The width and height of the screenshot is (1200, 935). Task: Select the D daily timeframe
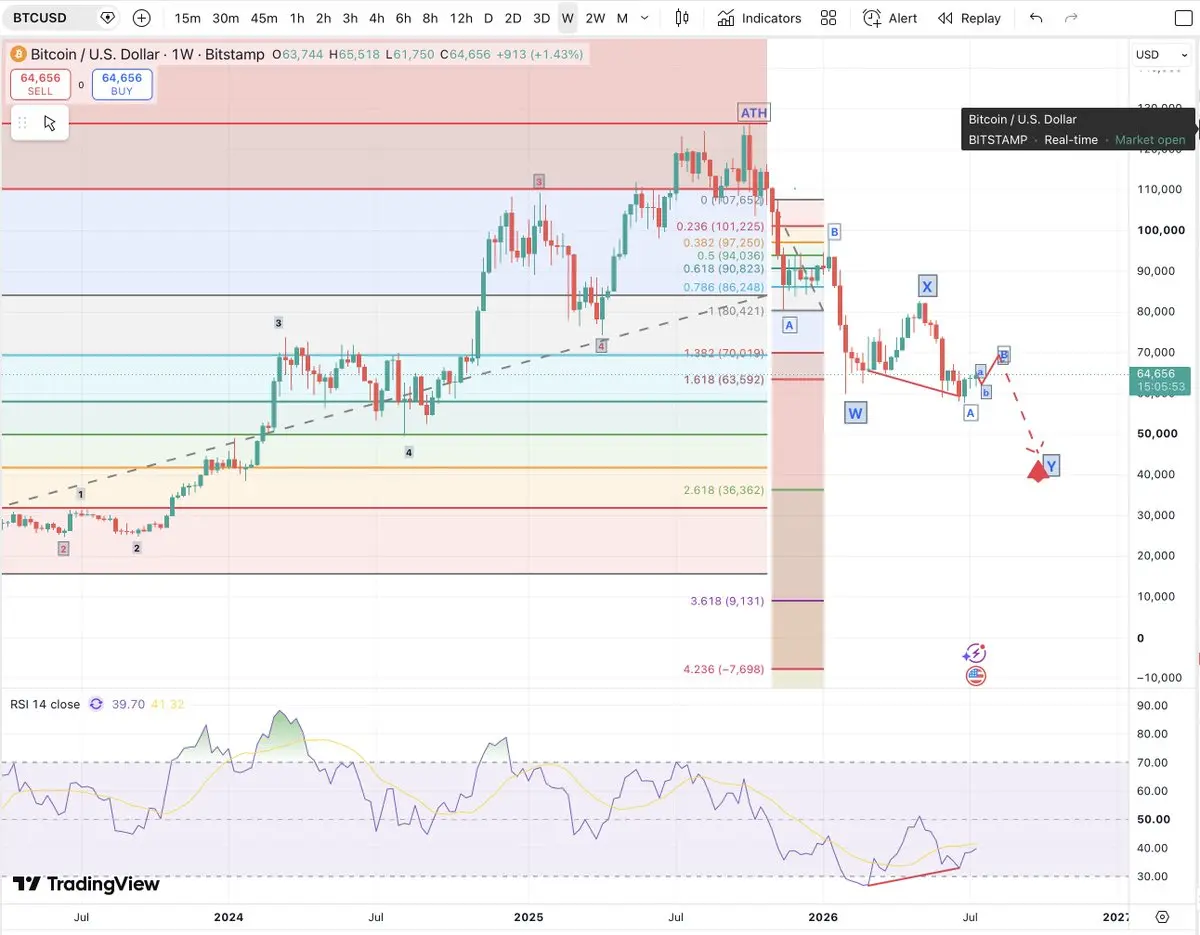(488, 18)
